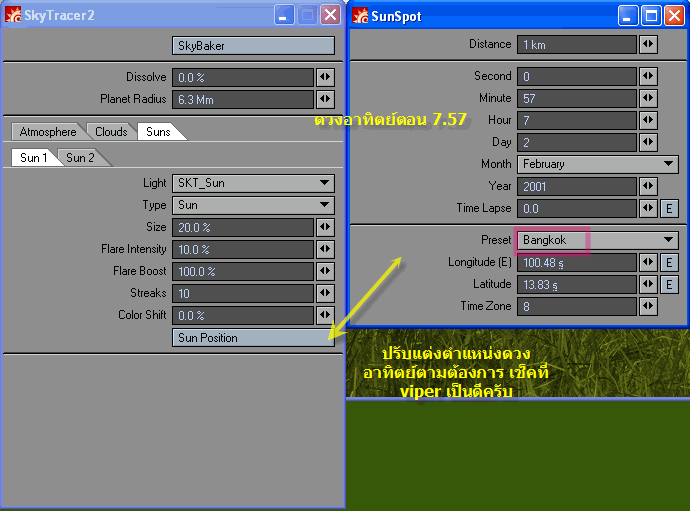Click the Time Lapse slider arrows
The width and height of the screenshot is (690, 511).
tap(648, 208)
